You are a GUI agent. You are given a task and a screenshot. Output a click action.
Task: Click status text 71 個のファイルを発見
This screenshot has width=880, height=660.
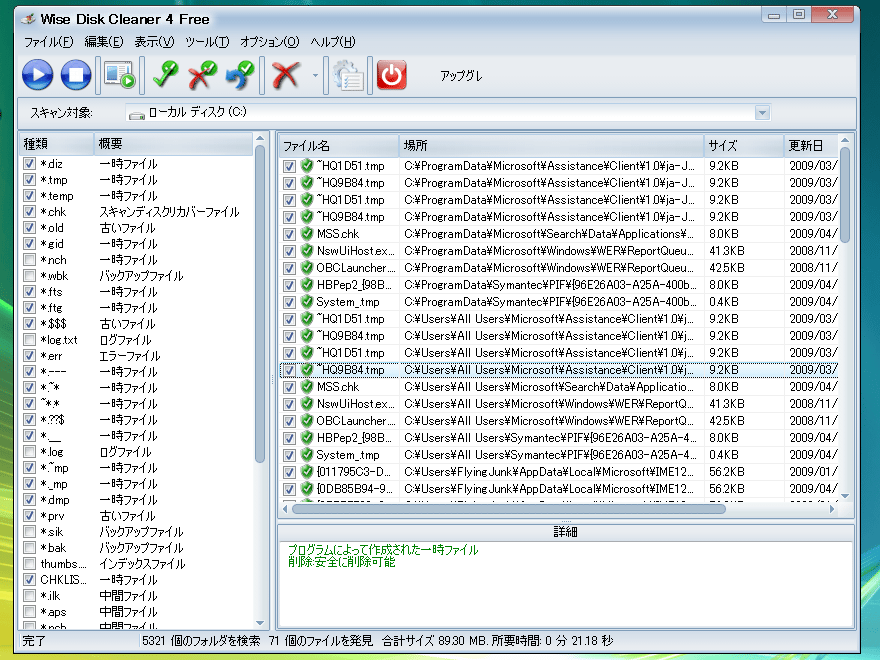pos(320,640)
